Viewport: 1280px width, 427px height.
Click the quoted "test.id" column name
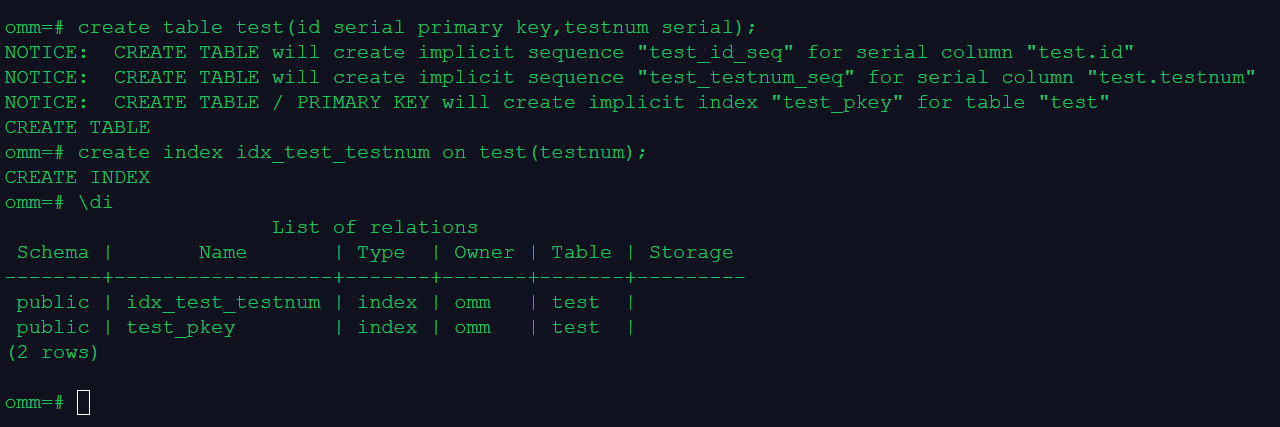tap(1080, 52)
